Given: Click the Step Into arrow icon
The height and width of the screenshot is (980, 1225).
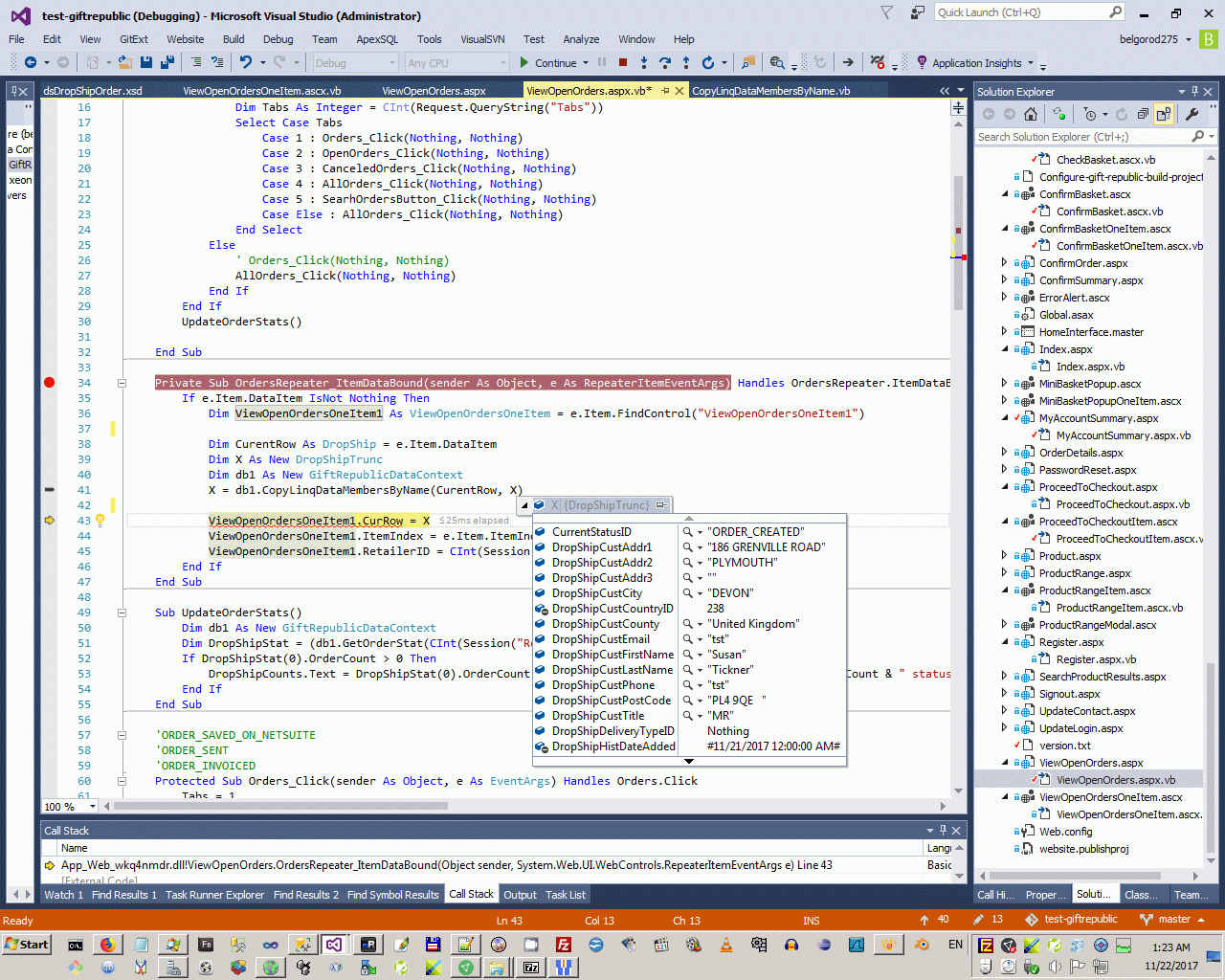Looking at the screenshot, I should click(644, 63).
